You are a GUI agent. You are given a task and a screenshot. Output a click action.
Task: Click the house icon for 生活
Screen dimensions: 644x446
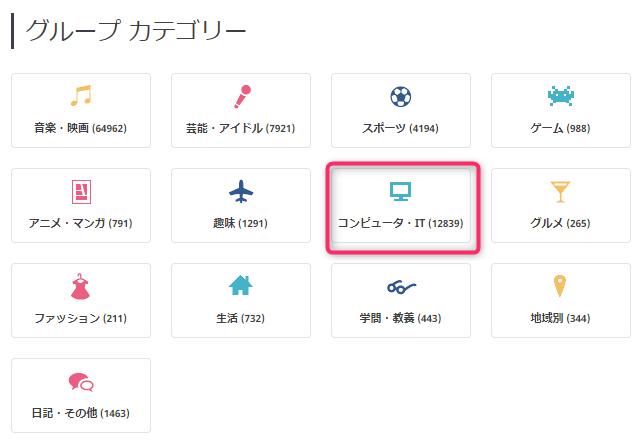pos(241,285)
